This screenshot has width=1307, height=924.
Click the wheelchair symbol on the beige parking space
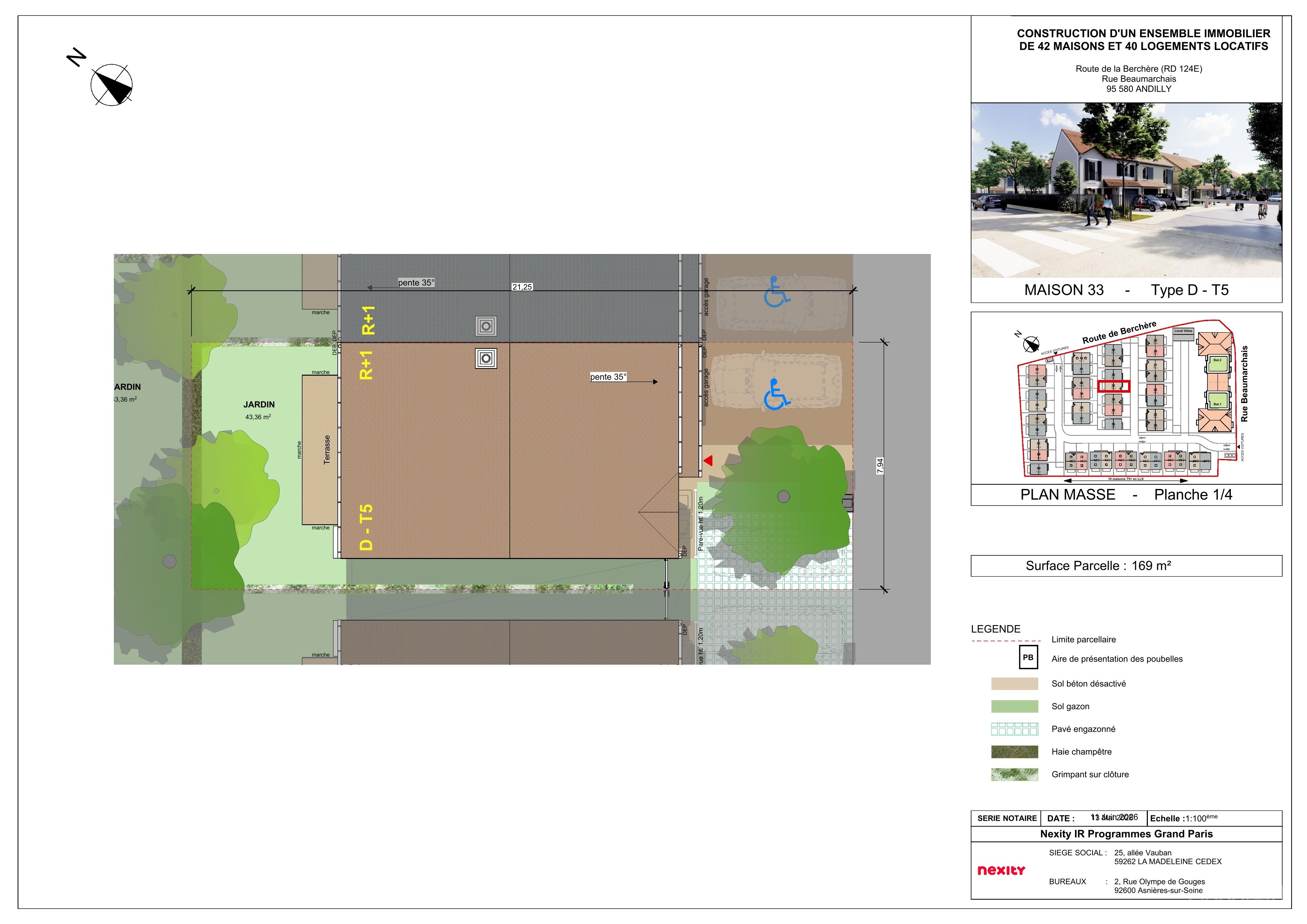point(776,394)
